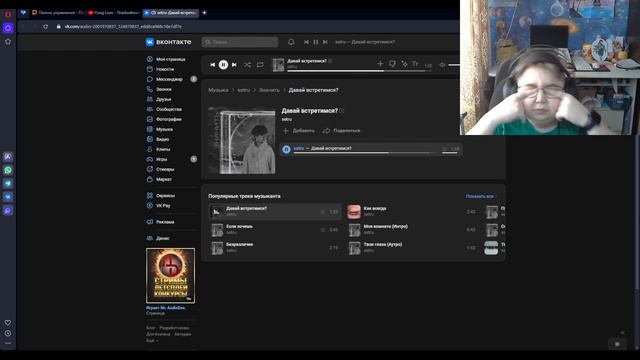Open the Музыка breadcrumb link
640x360 pixels.
pyautogui.click(x=218, y=90)
